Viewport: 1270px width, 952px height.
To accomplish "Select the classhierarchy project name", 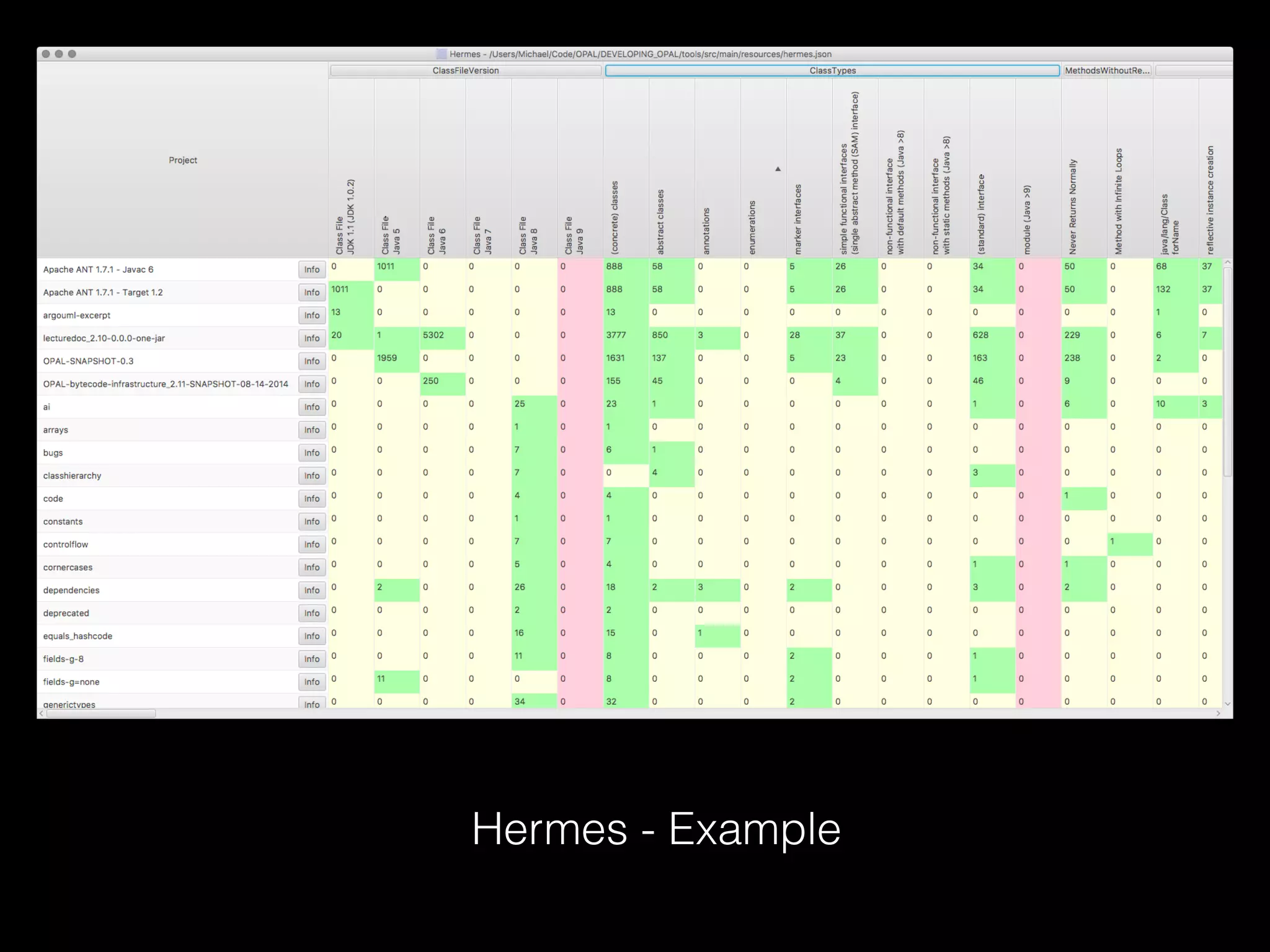I will click(x=72, y=476).
